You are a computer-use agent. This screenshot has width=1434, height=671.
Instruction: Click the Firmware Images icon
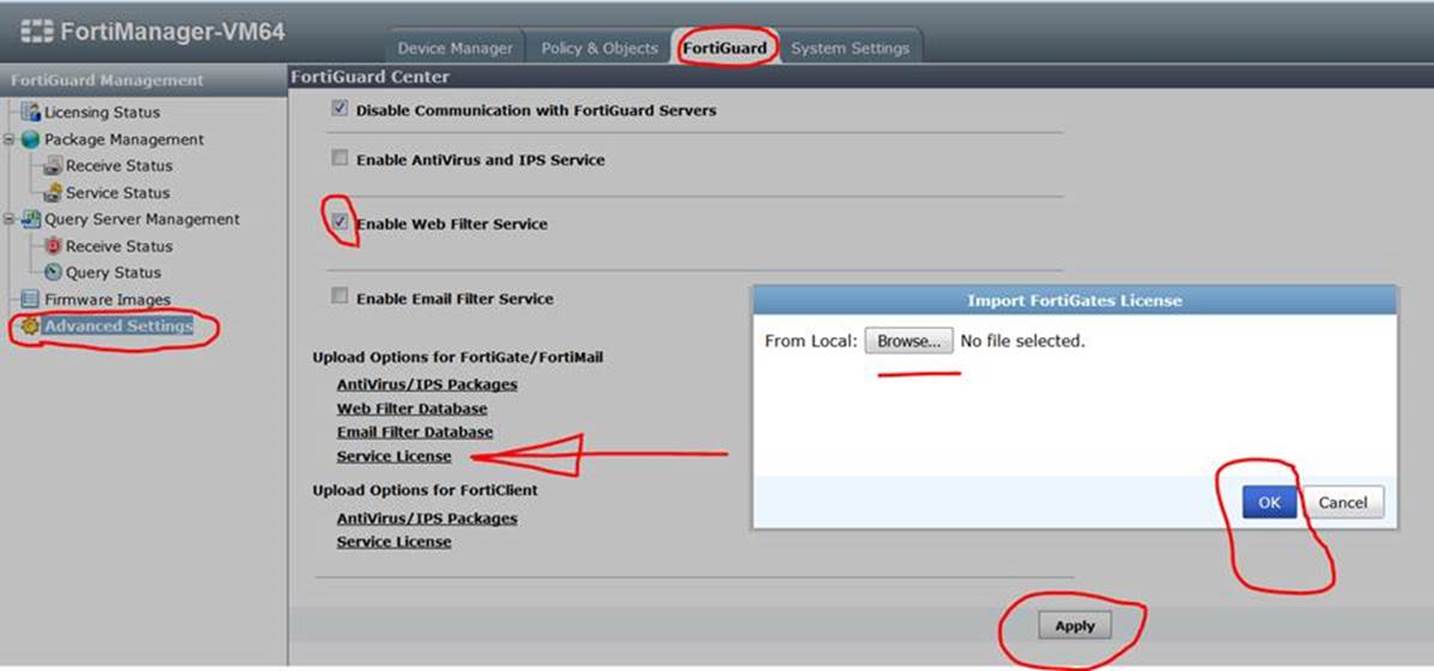31,299
